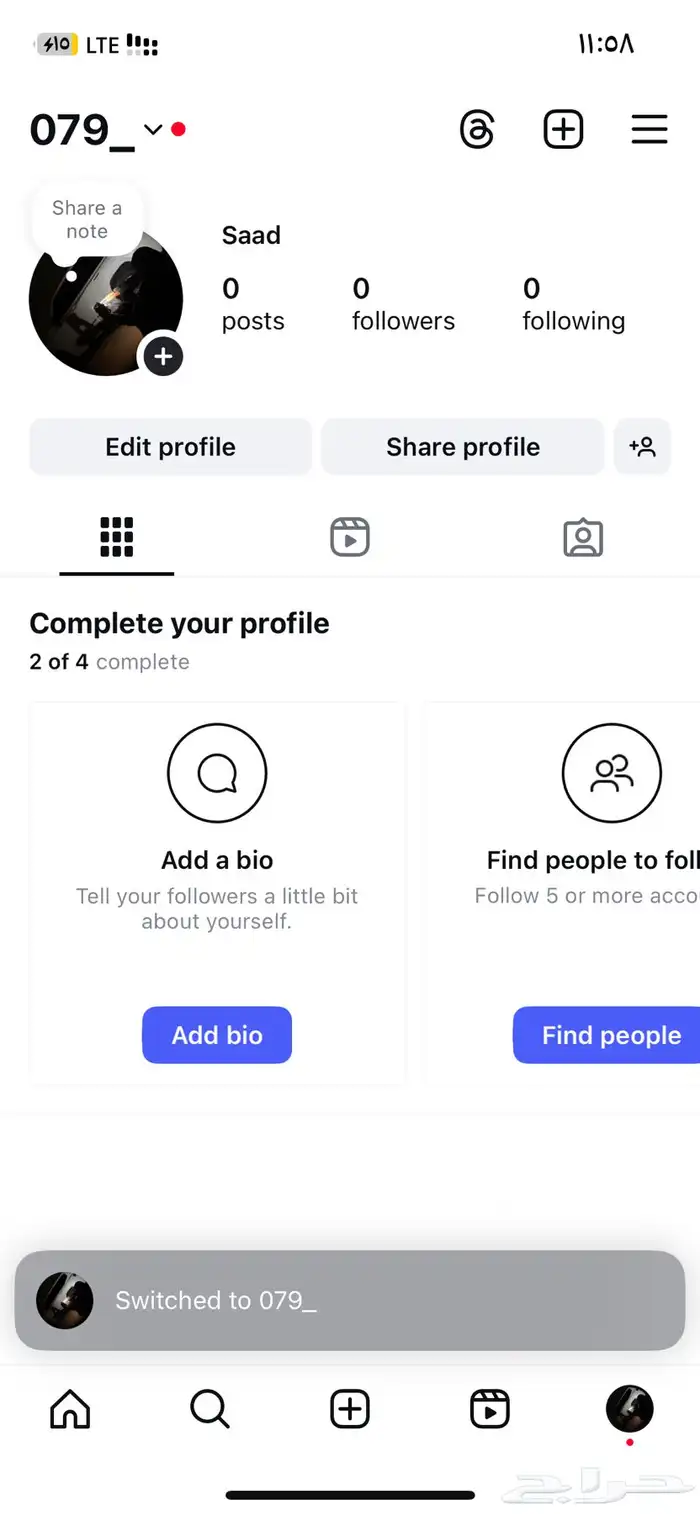Expand the 079_ account switcher chevron

(x=153, y=129)
